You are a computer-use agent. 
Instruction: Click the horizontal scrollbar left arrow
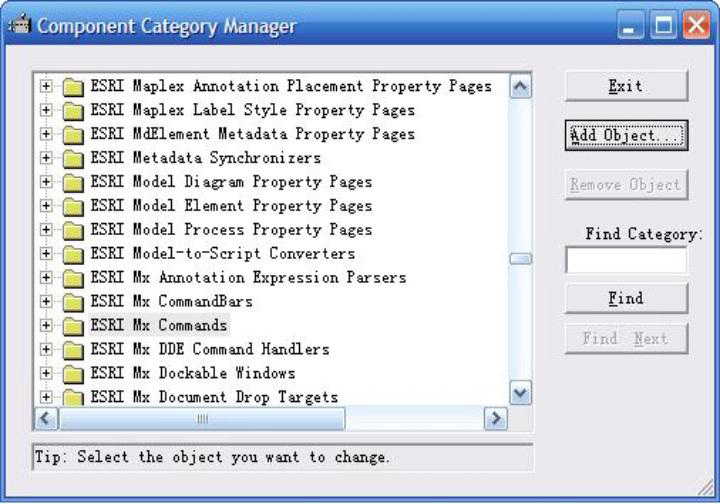pyautogui.click(x=46, y=418)
